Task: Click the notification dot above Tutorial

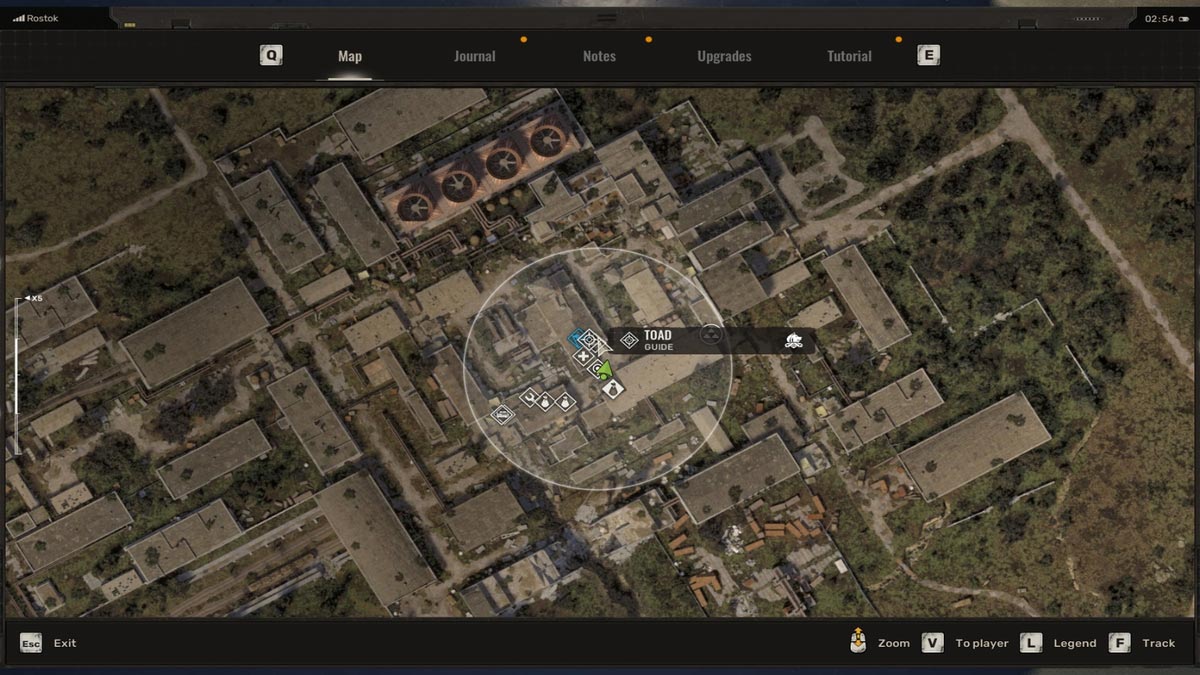Action: click(898, 38)
